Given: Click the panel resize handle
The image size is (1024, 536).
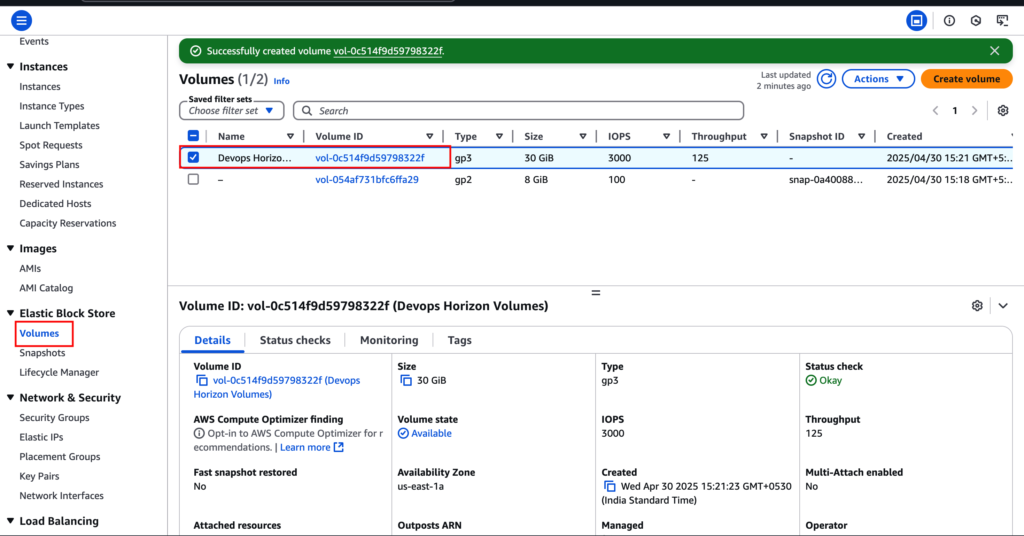Looking at the screenshot, I should [596, 293].
